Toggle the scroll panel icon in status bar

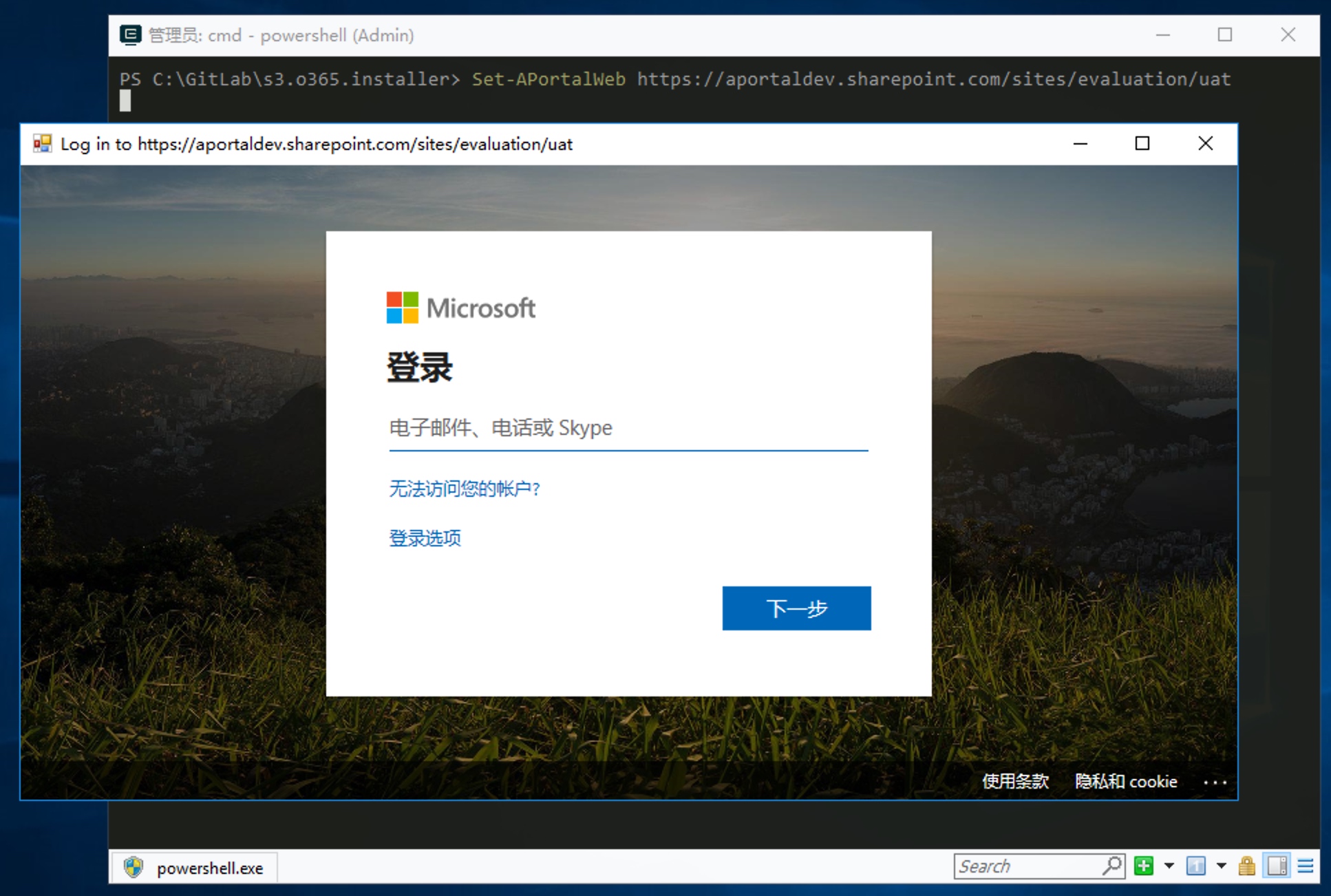1277,866
